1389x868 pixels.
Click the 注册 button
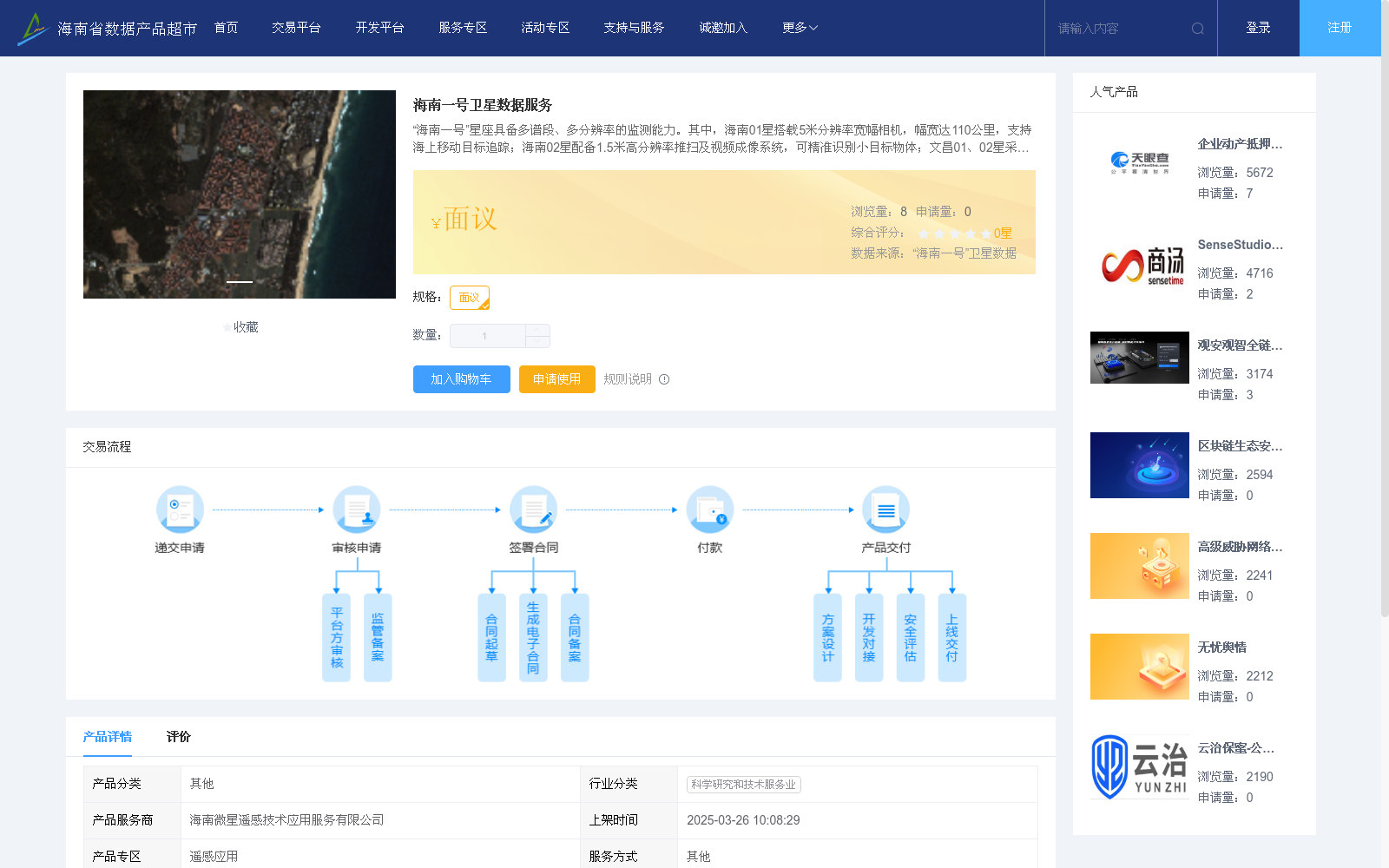[x=1340, y=28]
